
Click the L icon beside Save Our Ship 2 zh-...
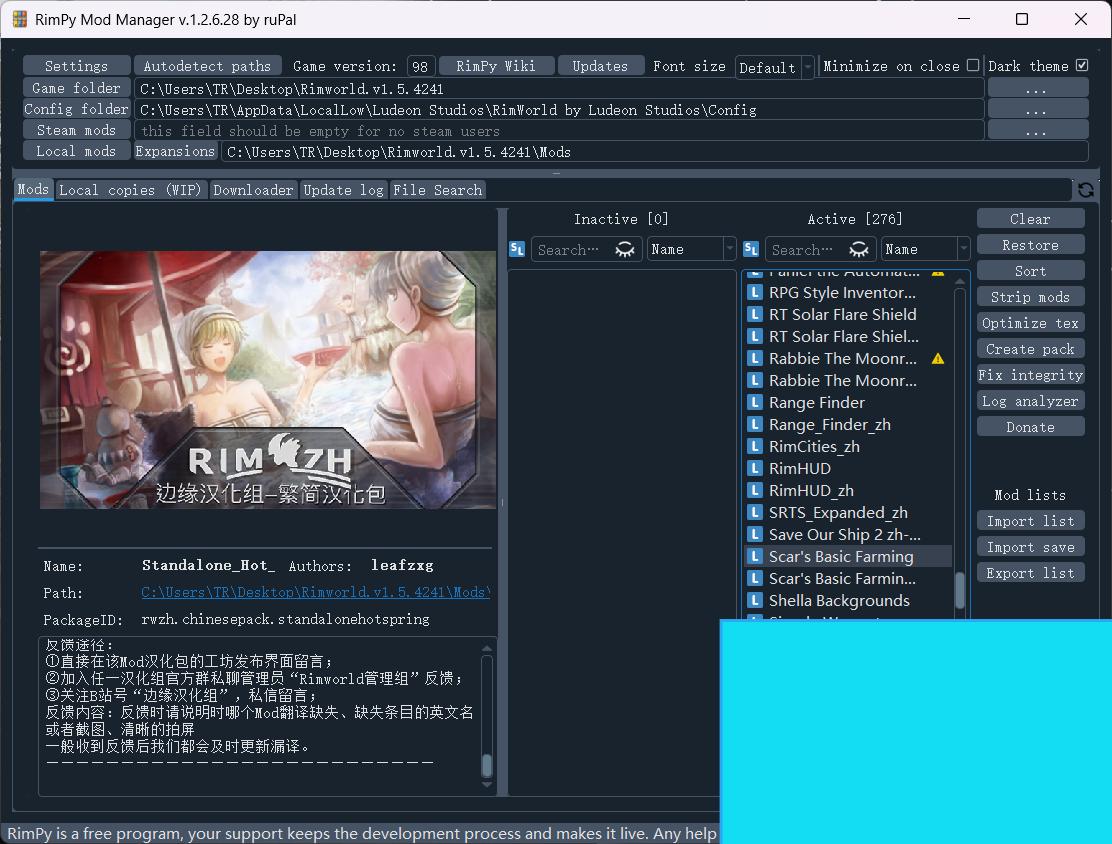tap(755, 535)
